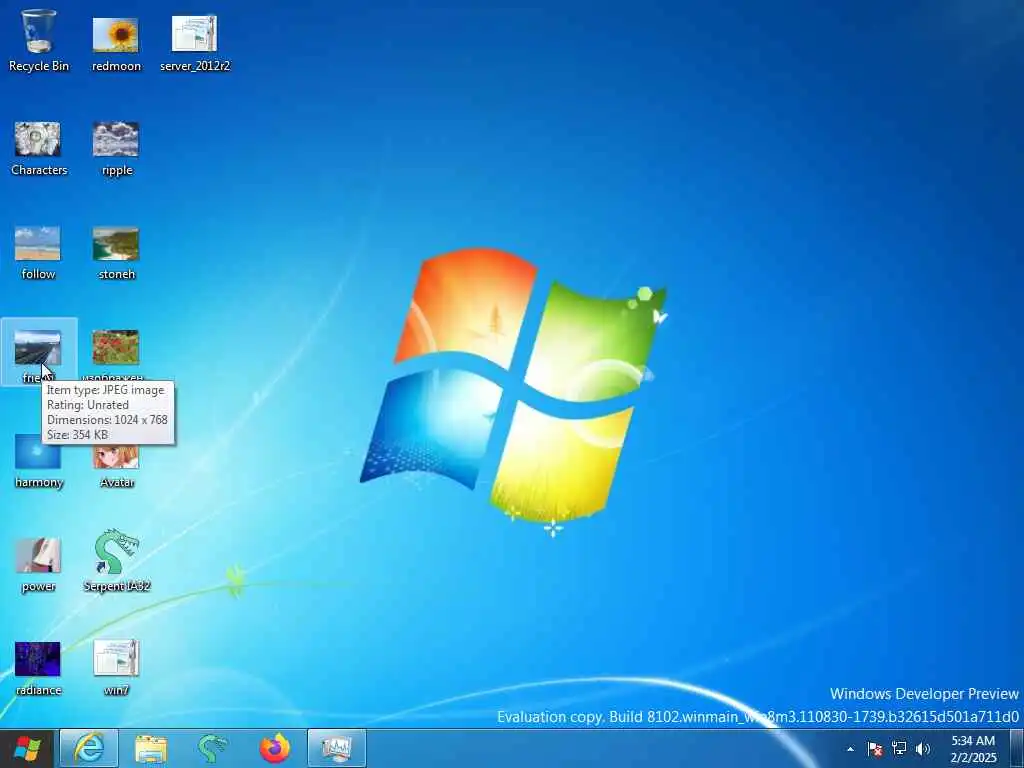
Task: Select the radiance image icon
Action: coord(38,669)
